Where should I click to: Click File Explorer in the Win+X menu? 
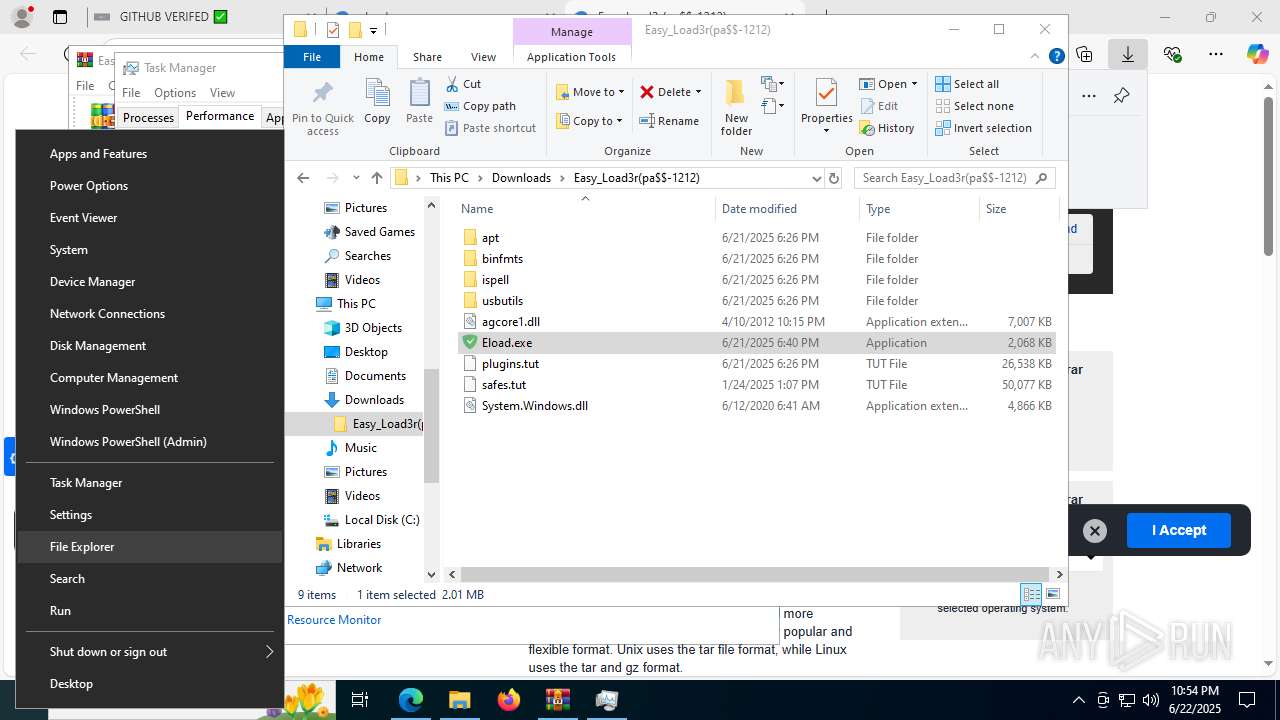(x=150, y=547)
